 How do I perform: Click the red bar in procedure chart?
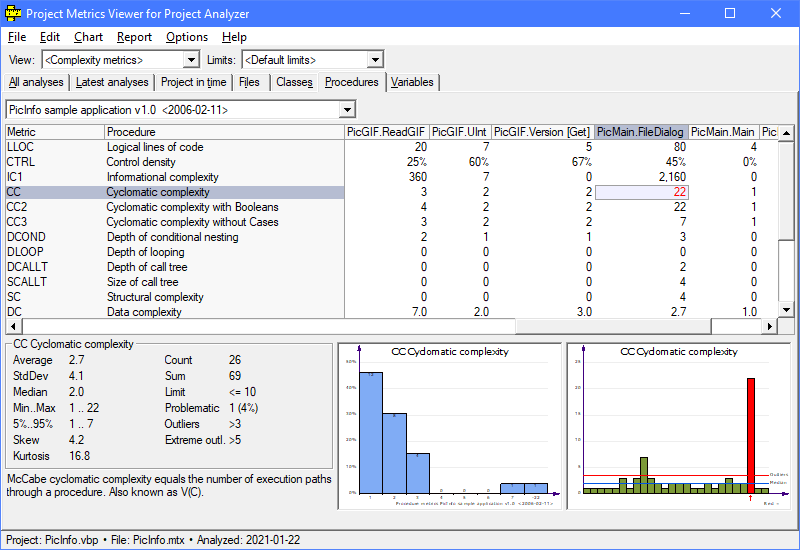[x=750, y=435]
